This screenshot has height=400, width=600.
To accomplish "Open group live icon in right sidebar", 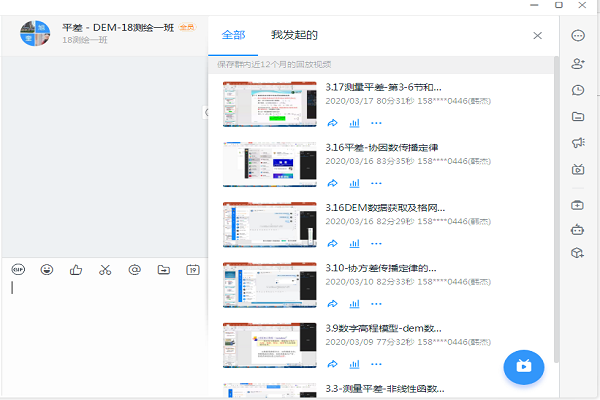I will (577, 170).
